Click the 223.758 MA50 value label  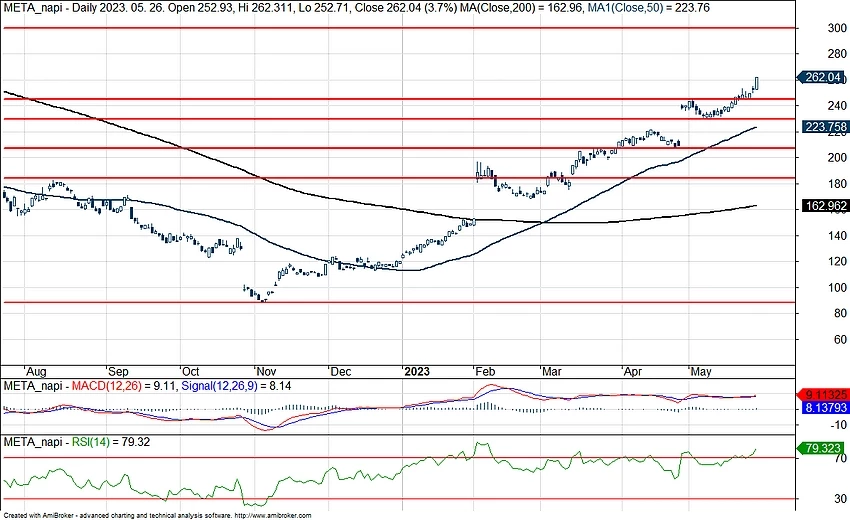tap(825, 127)
